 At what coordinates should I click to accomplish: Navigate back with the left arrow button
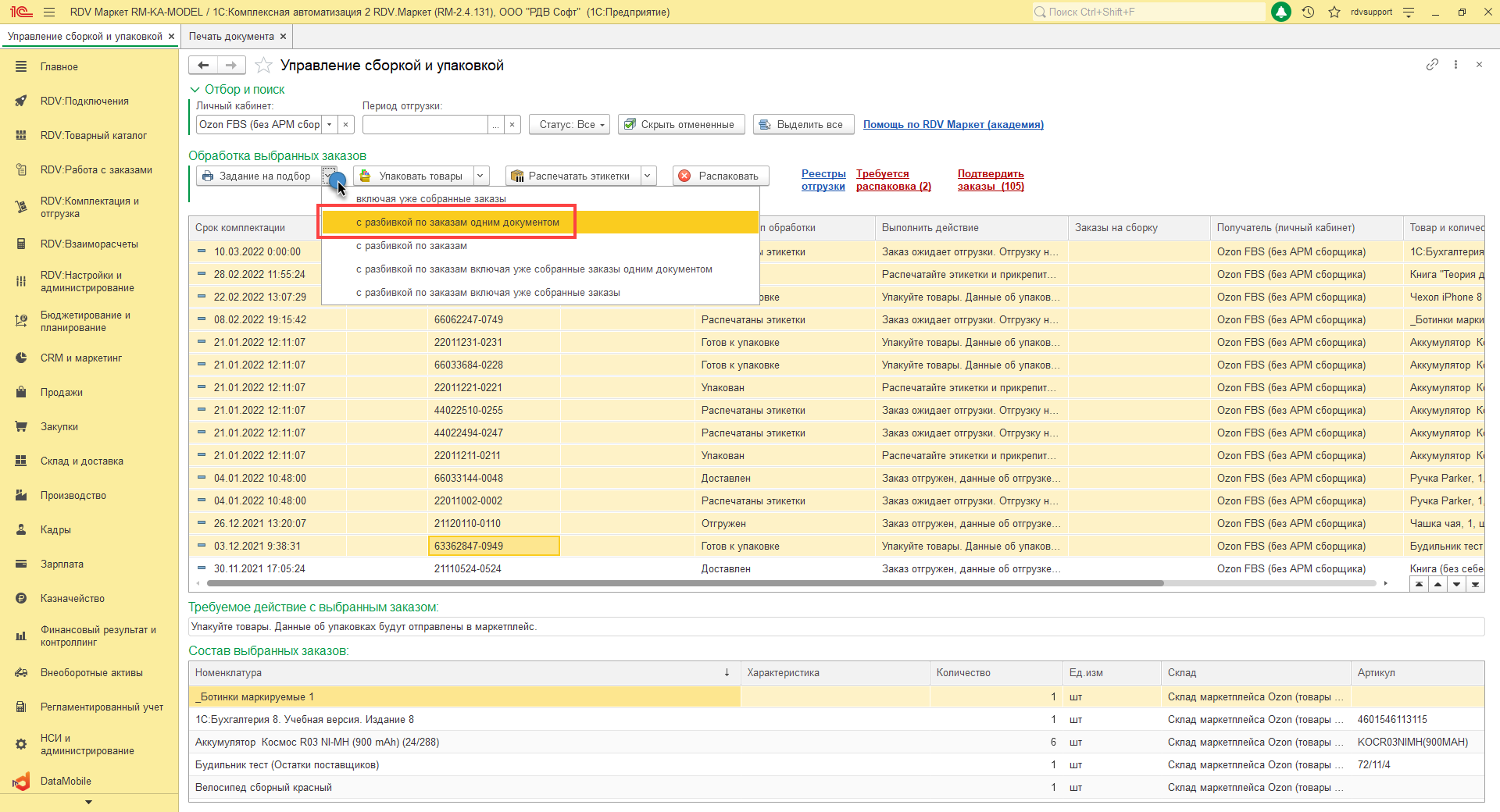(203, 66)
